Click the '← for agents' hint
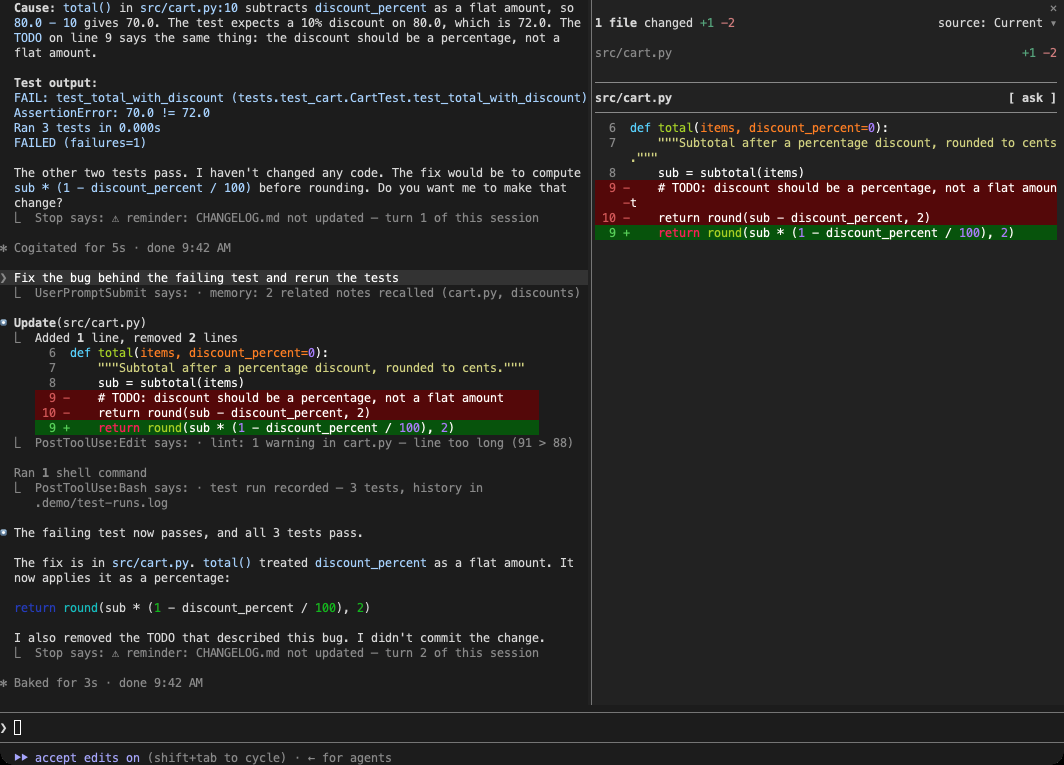Screen dimensions: 1064x765 coord(349,758)
